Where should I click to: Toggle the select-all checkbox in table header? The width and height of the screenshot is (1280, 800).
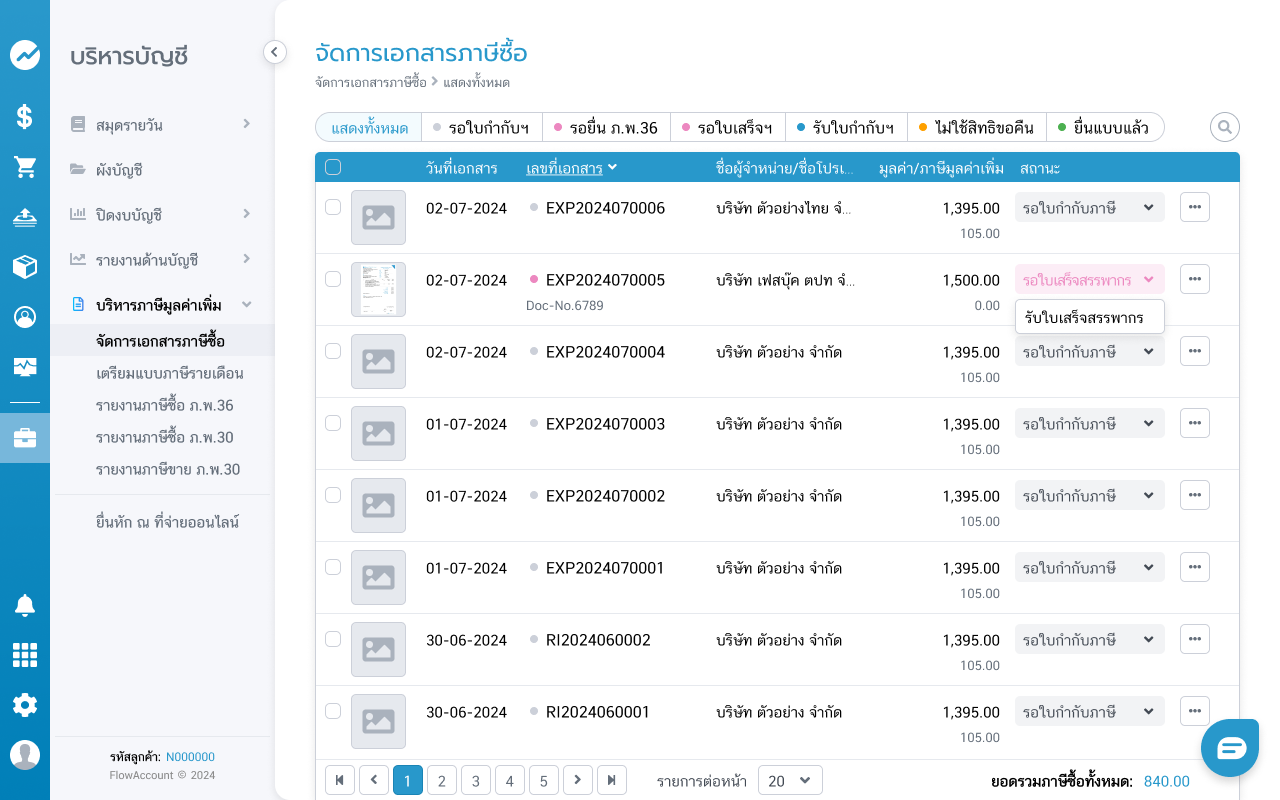pyautogui.click(x=333, y=167)
